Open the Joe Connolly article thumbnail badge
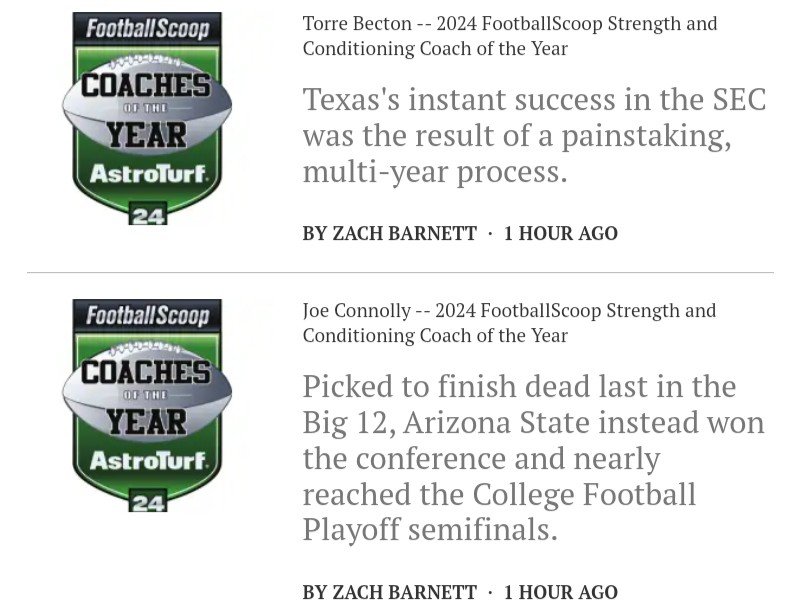Viewport: 800px width, 612px height. 147,405
